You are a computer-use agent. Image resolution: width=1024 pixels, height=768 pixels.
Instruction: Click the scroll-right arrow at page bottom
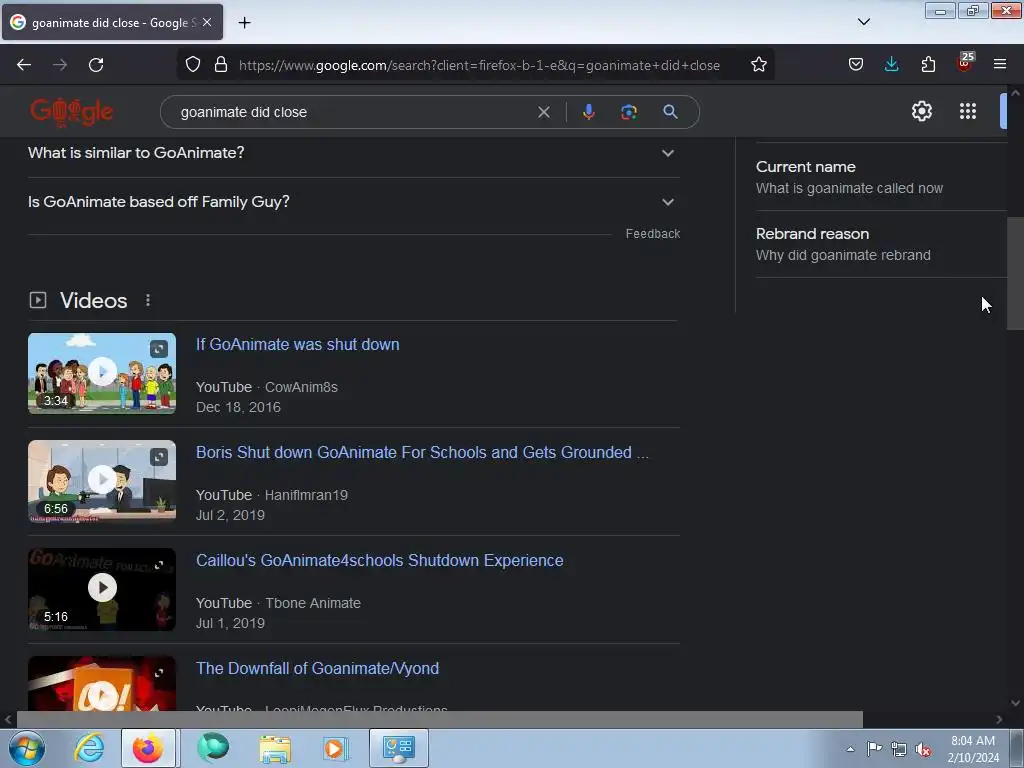(999, 720)
